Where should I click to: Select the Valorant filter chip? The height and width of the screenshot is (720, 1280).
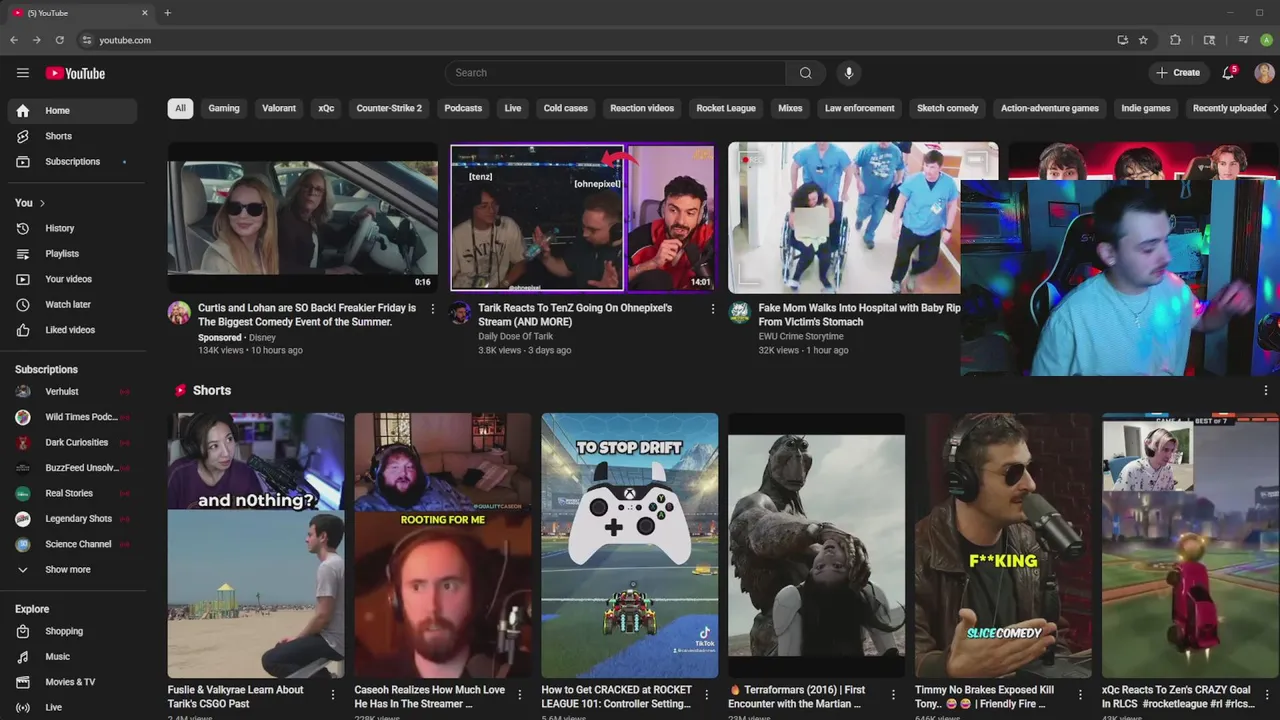click(x=279, y=108)
